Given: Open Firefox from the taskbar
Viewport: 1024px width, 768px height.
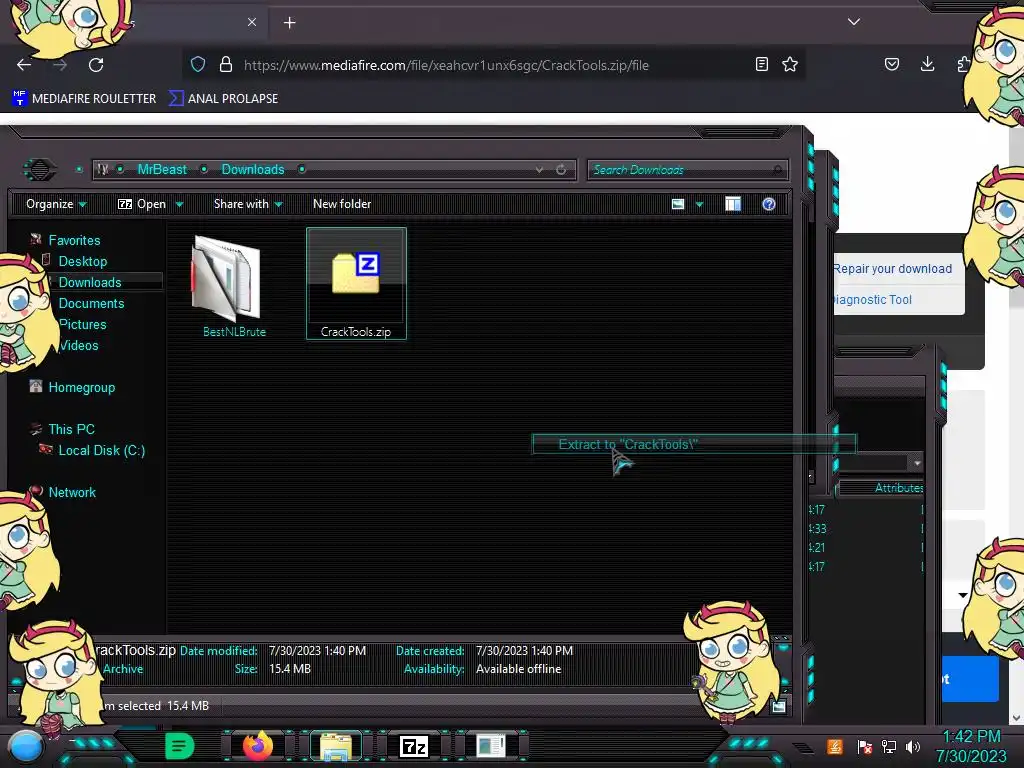Looking at the screenshot, I should pos(257,745).
